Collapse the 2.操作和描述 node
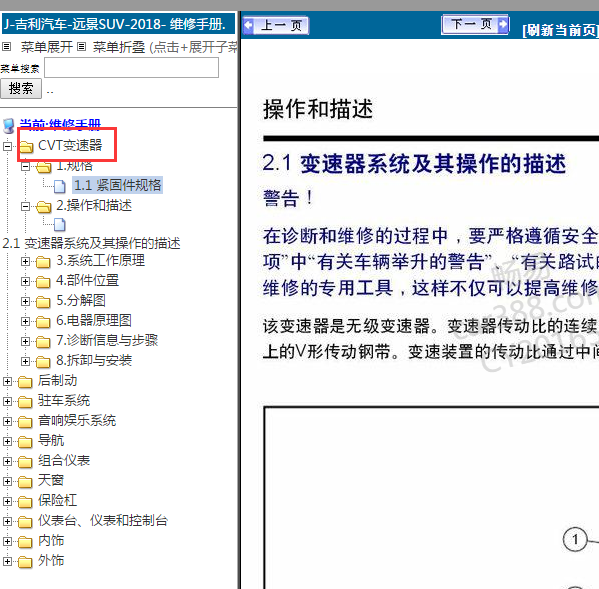The width and height of the screenshot is (599, 589). point(25,206)
